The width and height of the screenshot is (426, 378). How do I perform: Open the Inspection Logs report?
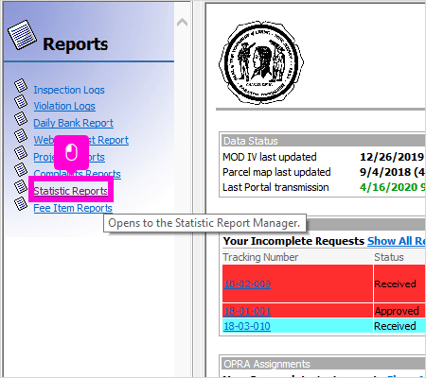(69, 90)
